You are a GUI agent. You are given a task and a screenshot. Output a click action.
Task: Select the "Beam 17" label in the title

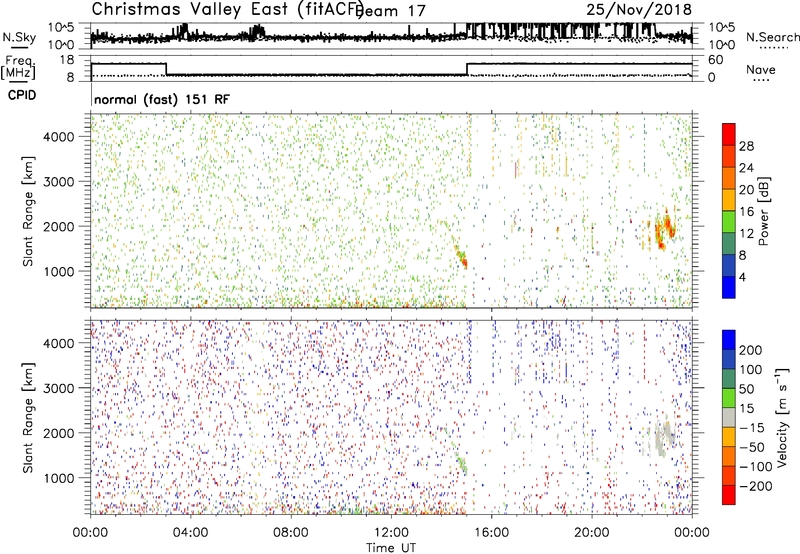(x=390, y=11)
